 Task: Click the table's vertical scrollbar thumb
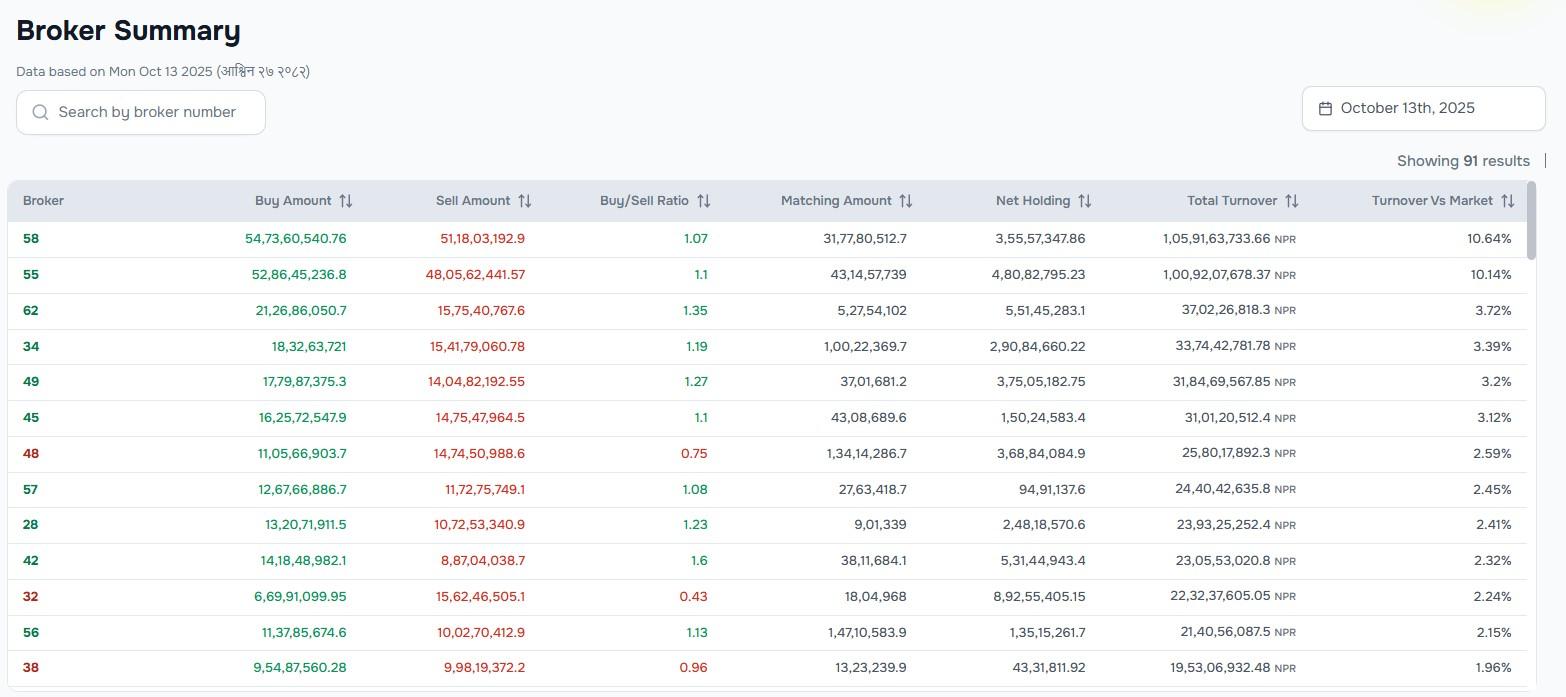(x=1534, y=220)
